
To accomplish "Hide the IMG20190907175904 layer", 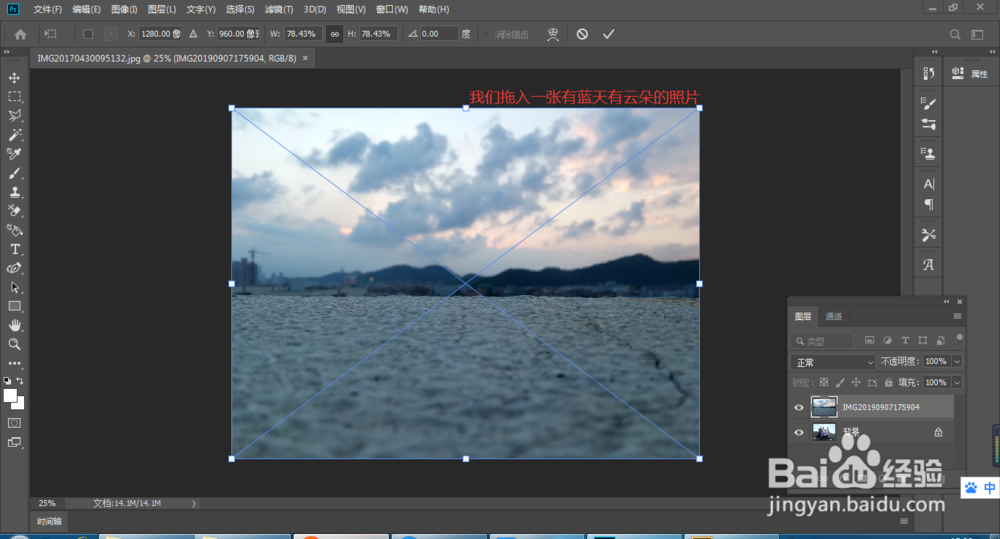I will (798, 407).
